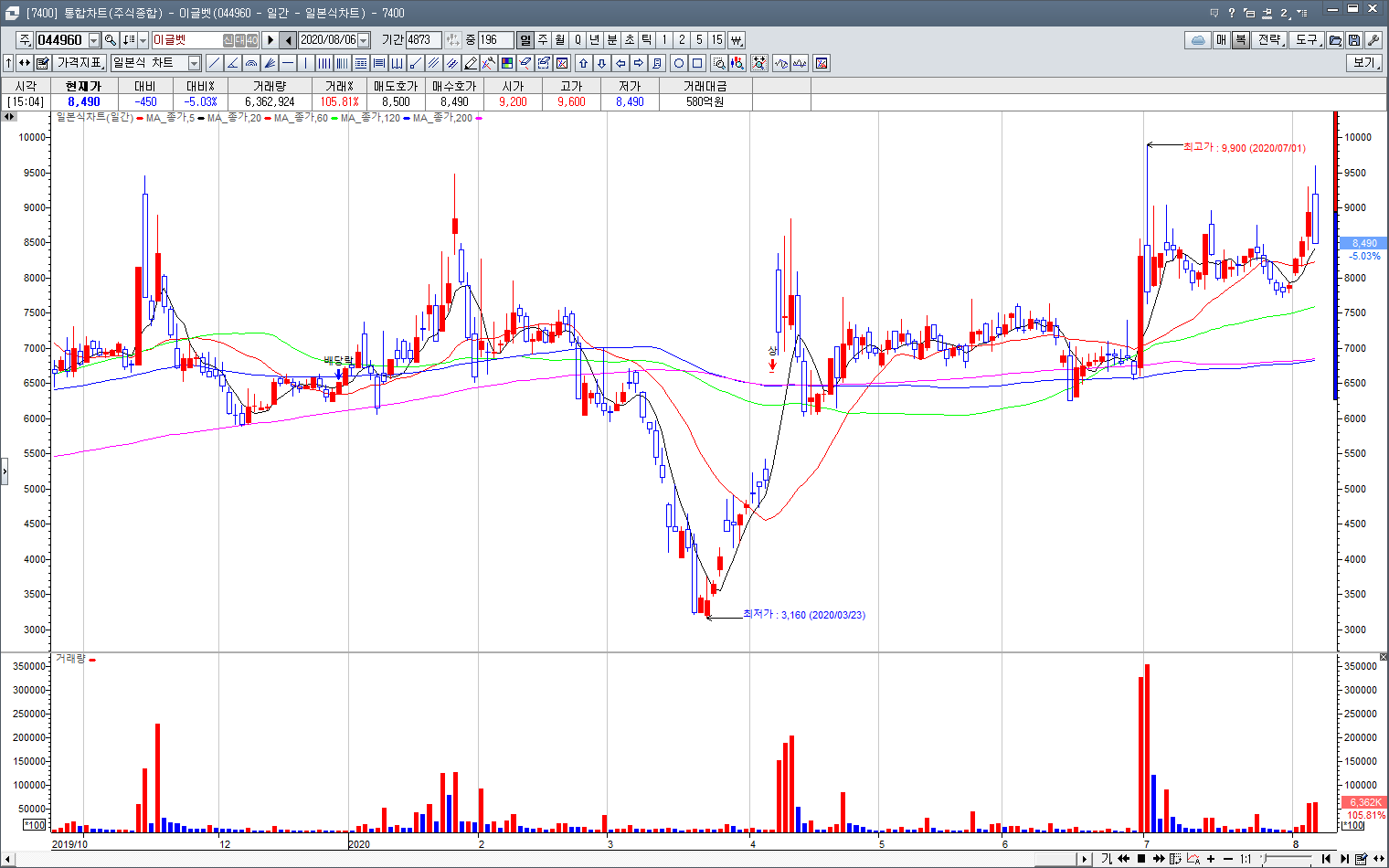Viewport: 1389px width, 868px height.
Task: Select the rectangle shape drawing tool
Action: [x=697, y=63]
